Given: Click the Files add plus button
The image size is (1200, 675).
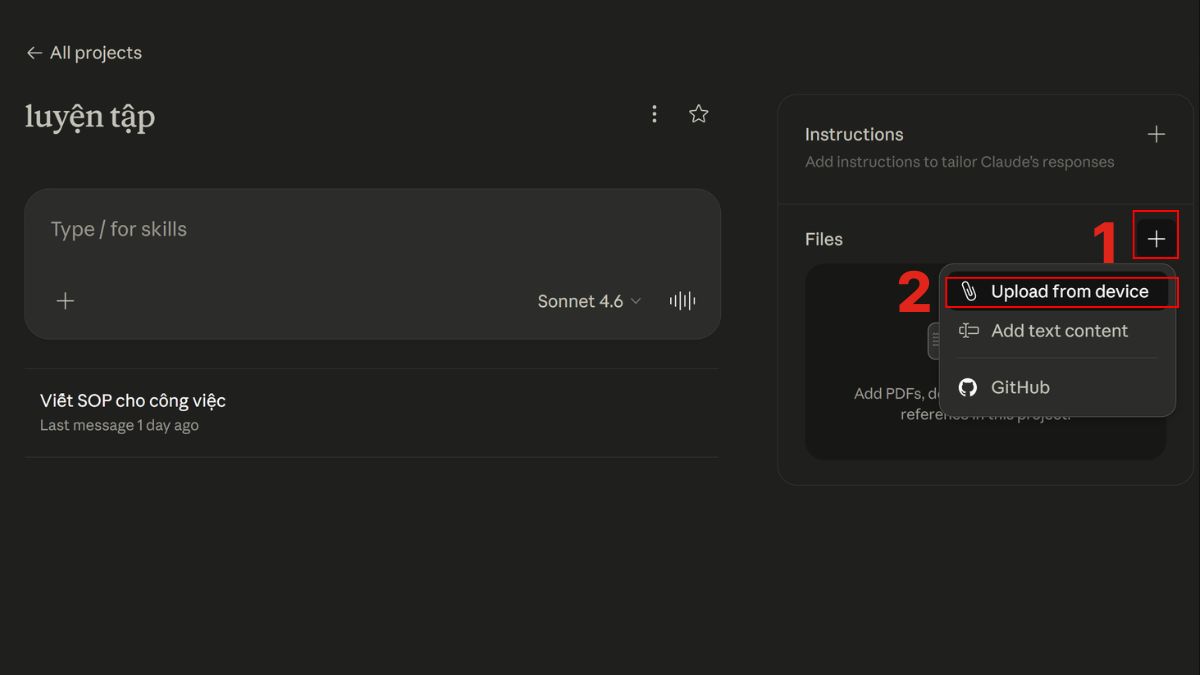Looking at the screenshot, I should coord(1156,239).
